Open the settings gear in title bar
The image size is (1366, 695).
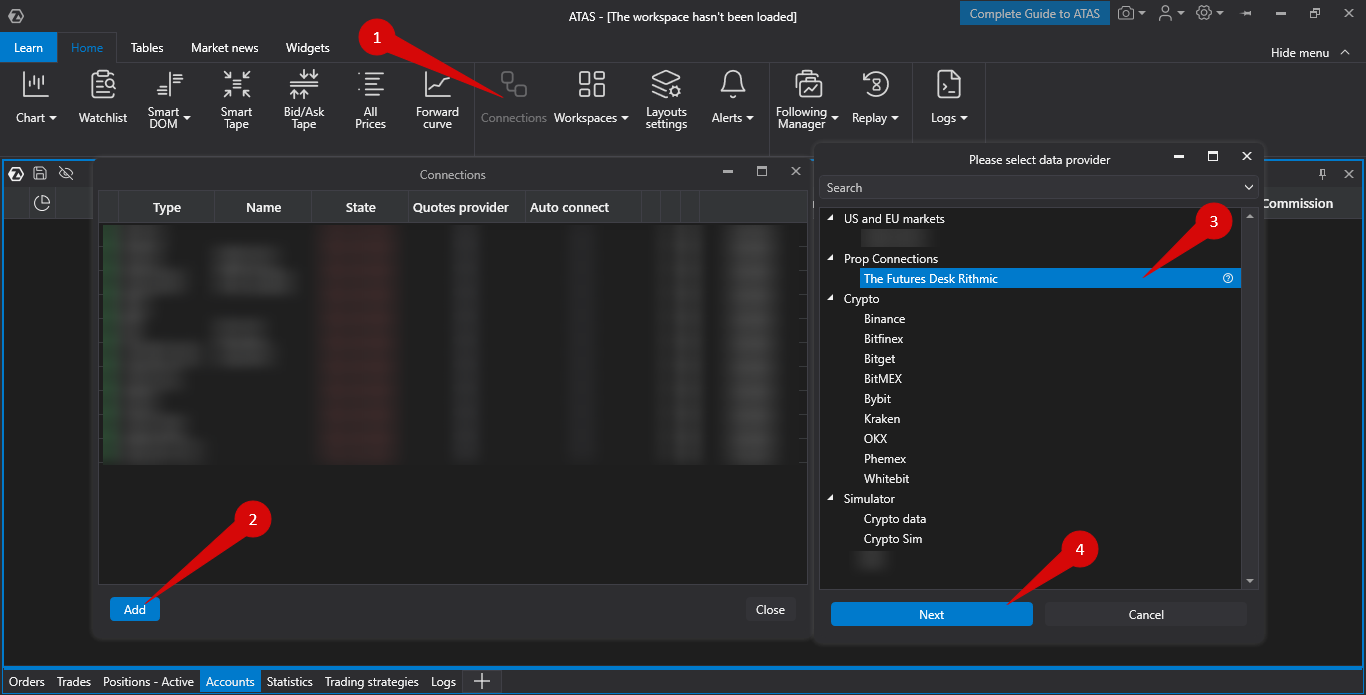point(1204,13)
